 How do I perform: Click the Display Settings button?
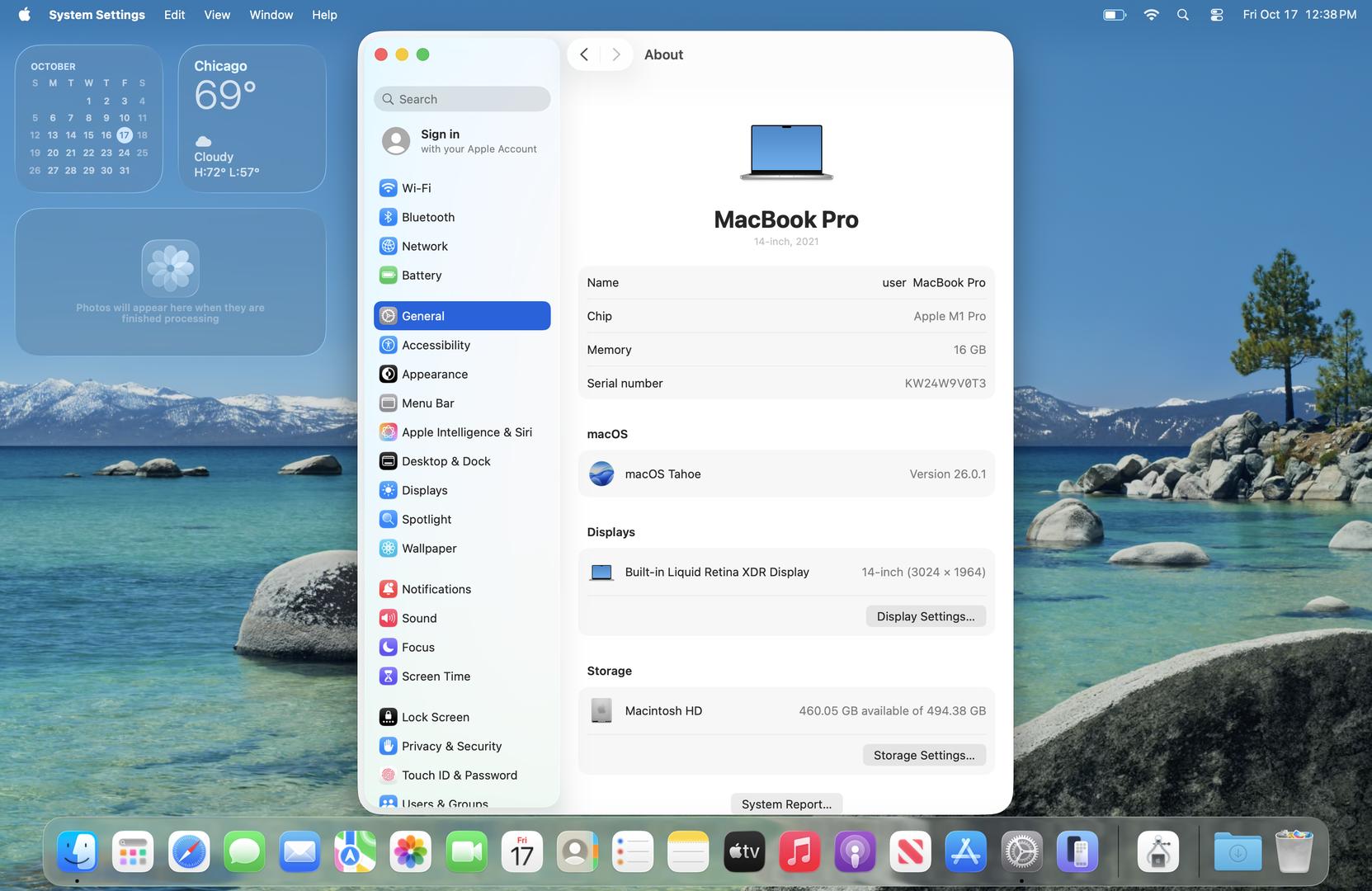click(x=925, y=616)
